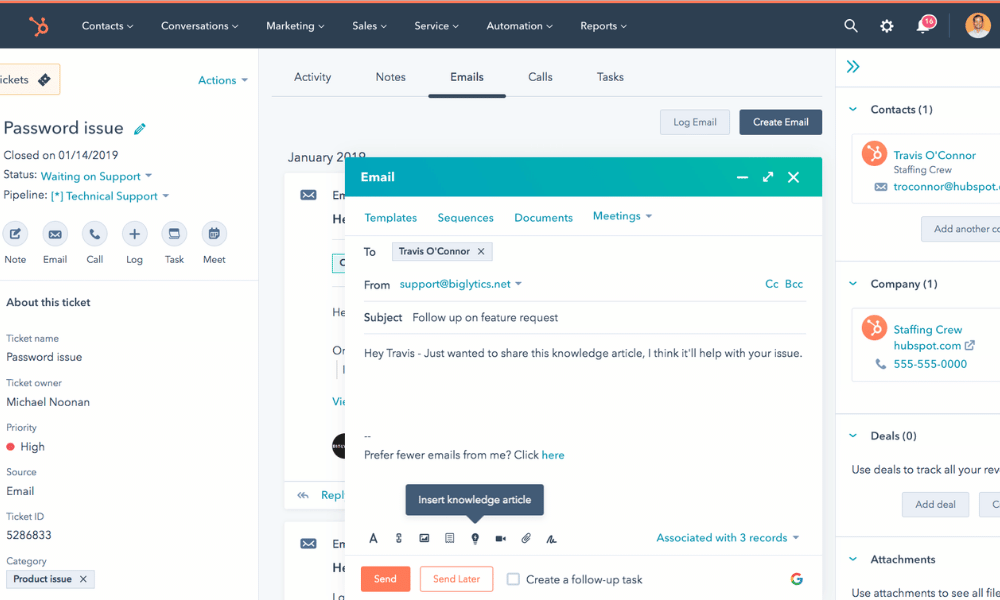Open the Service menu
Image resolution: width=1000 pixels, height=600 pixels.
(436, 26)
